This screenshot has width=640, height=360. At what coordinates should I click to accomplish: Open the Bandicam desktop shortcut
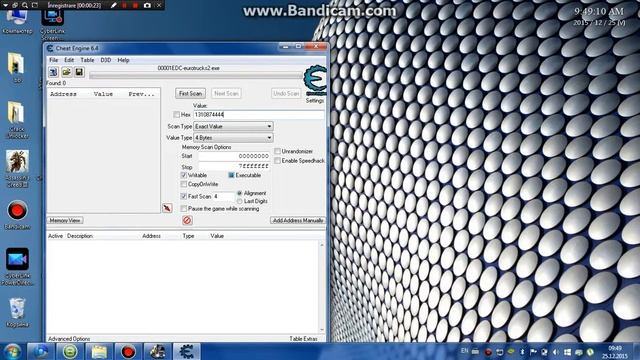coord(17,215)
